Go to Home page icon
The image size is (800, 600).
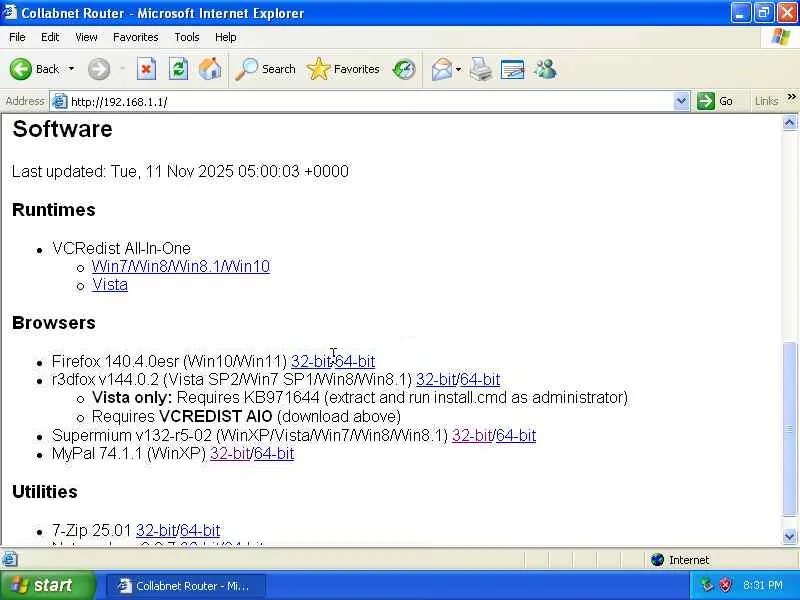pyautogui.click(x=210, y=69)
